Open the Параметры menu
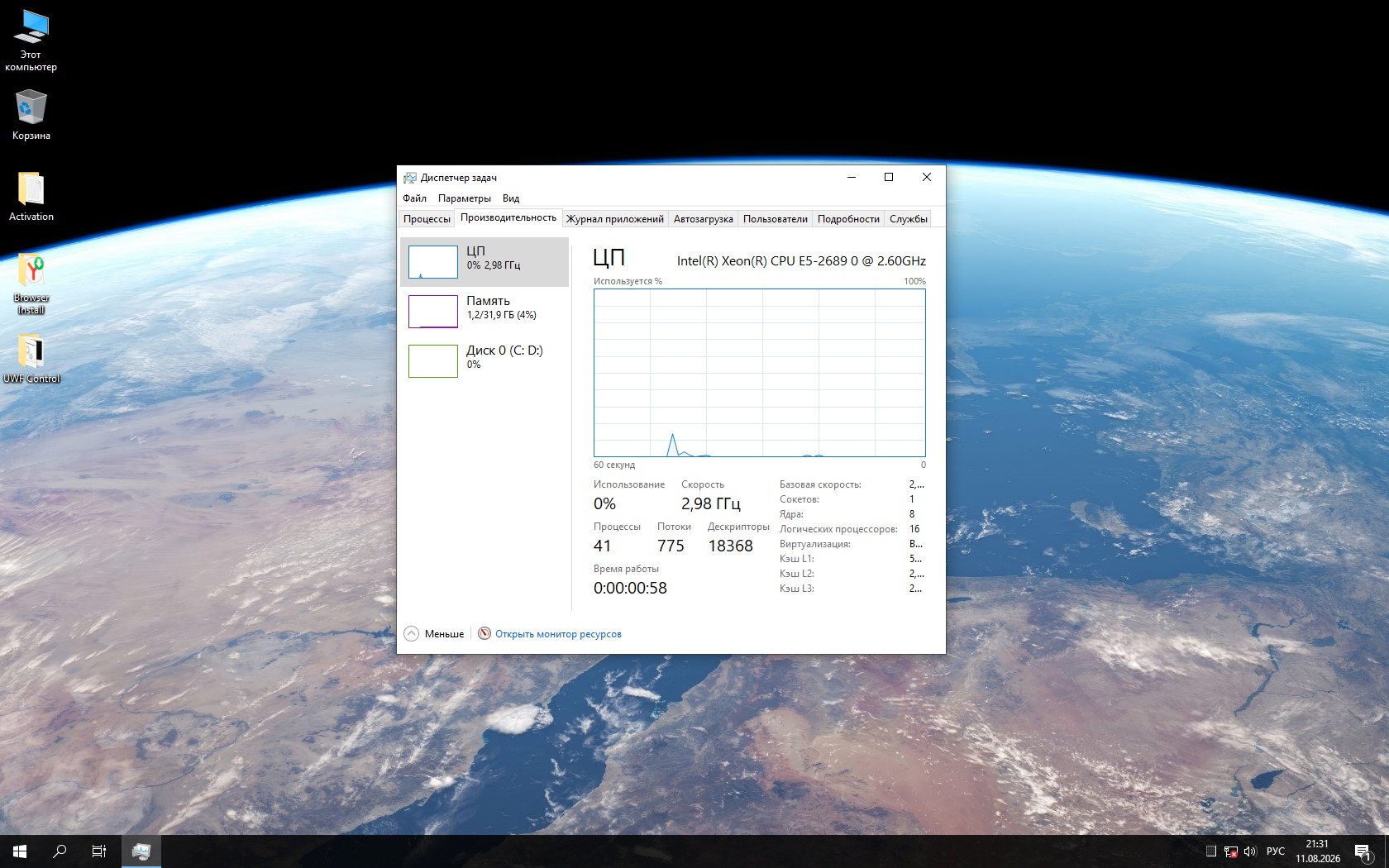1389x868 pixels. [x=465, y=198]
